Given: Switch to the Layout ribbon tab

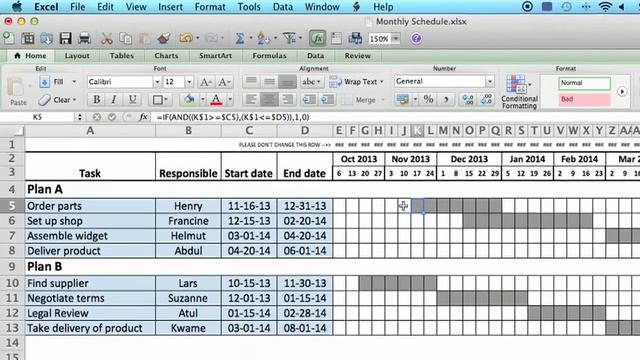Looking at the screenshot, I should click(77, 56).
